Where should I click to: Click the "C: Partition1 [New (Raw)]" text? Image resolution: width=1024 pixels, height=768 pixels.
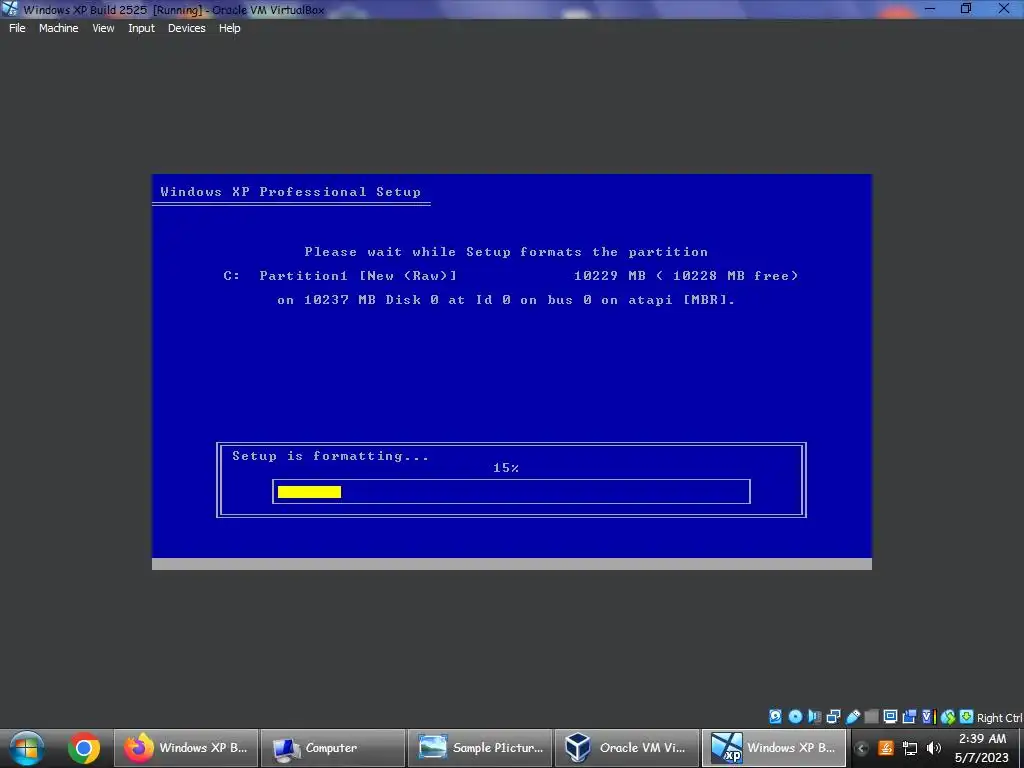click(340, 276)
